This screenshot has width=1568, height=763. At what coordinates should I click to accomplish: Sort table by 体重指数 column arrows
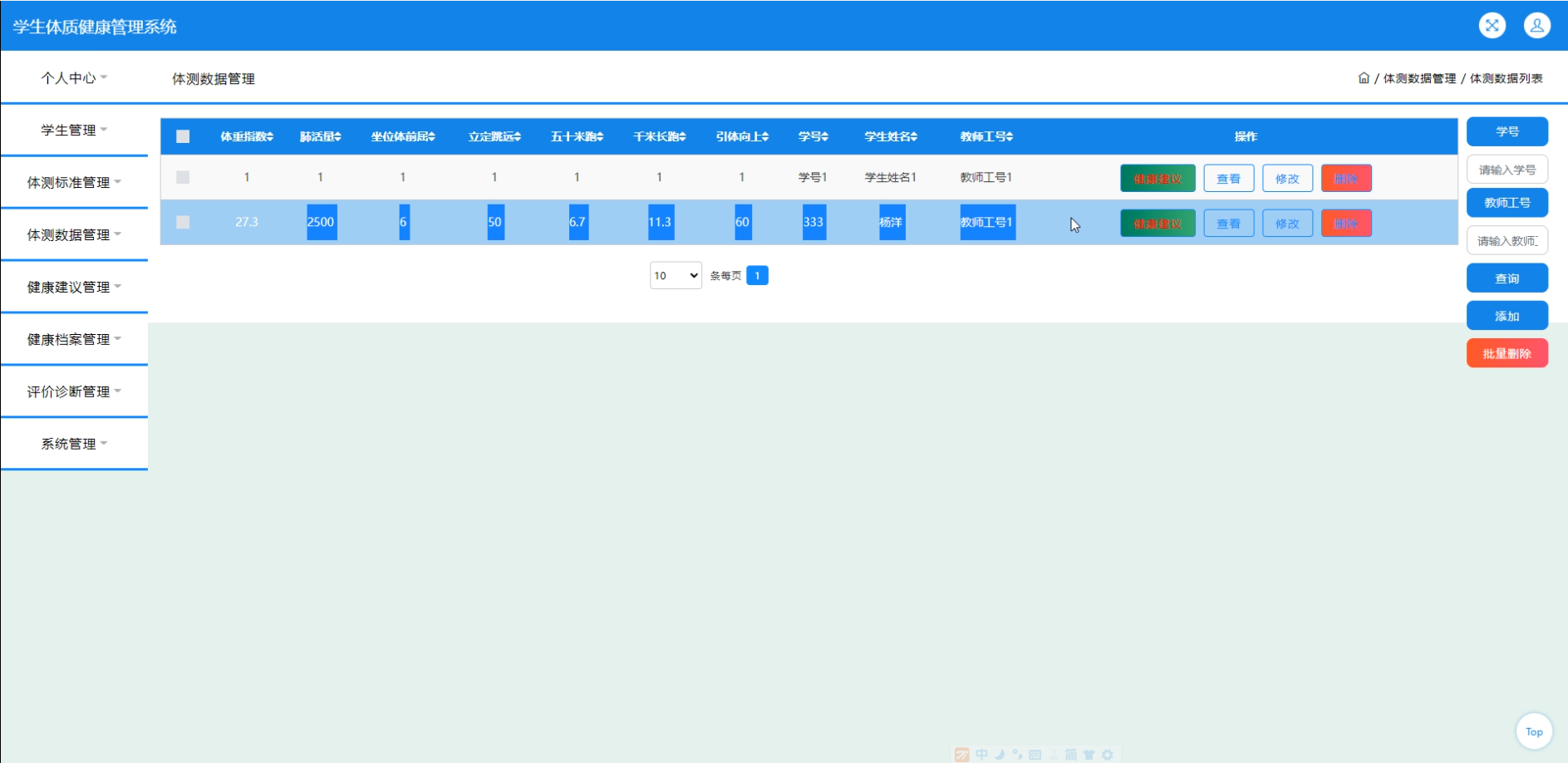(270, 137)
